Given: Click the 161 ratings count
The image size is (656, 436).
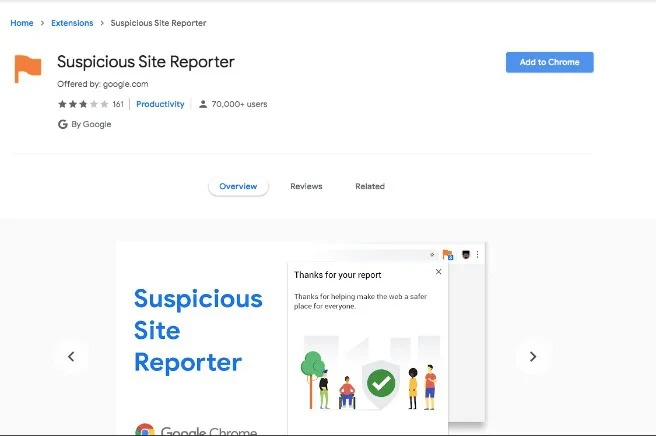Looking at the screenshot, I should point(118,104).
